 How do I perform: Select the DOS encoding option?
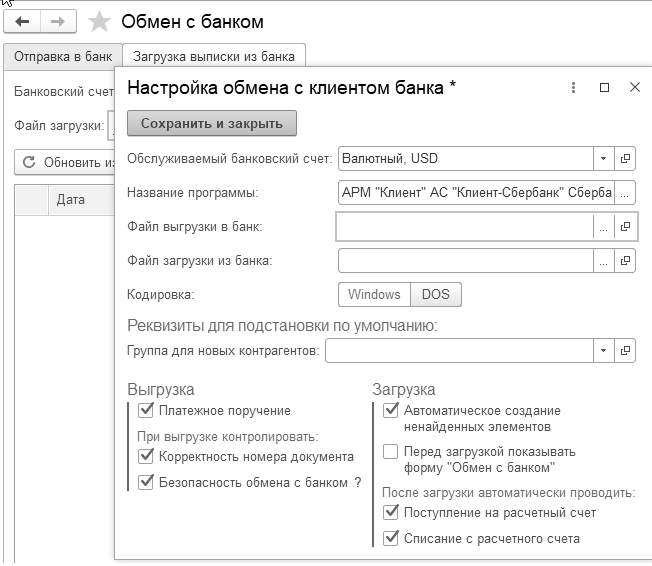click(x=436, y=294)
